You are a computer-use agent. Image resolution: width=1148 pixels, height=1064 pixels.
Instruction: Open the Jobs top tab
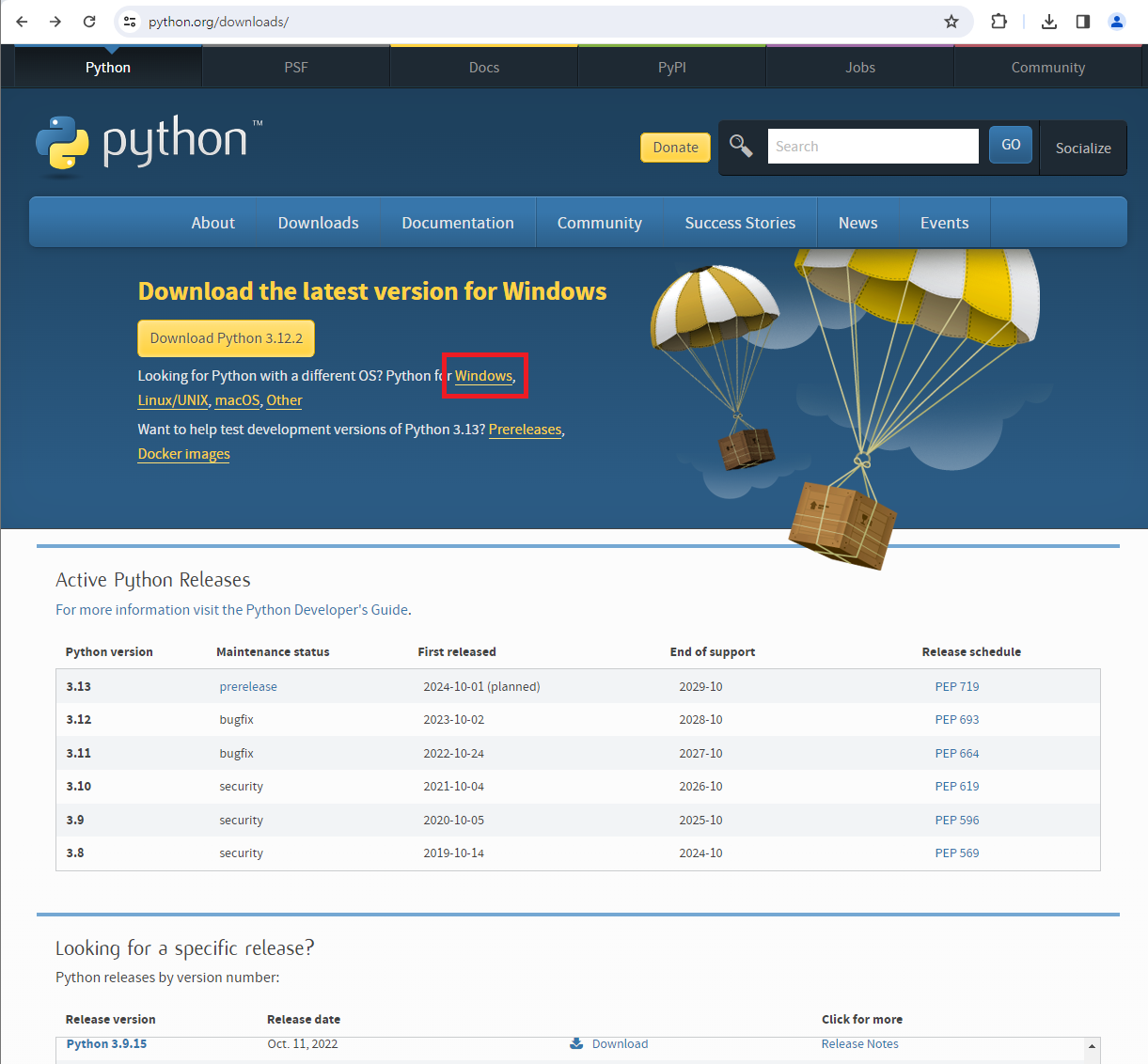point(860,68)
